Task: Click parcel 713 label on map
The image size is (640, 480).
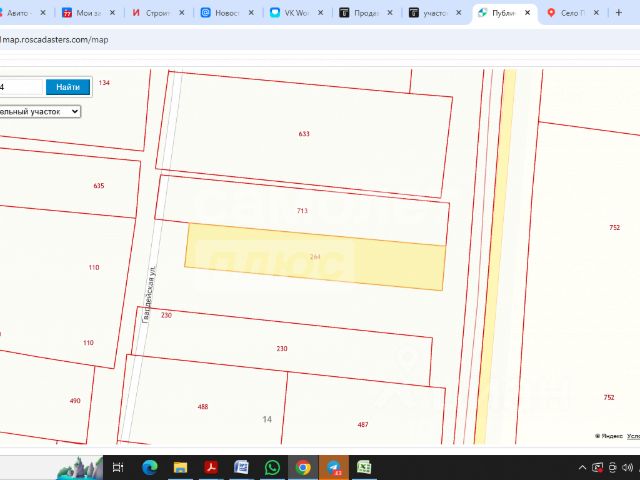Action: (302, 211)
